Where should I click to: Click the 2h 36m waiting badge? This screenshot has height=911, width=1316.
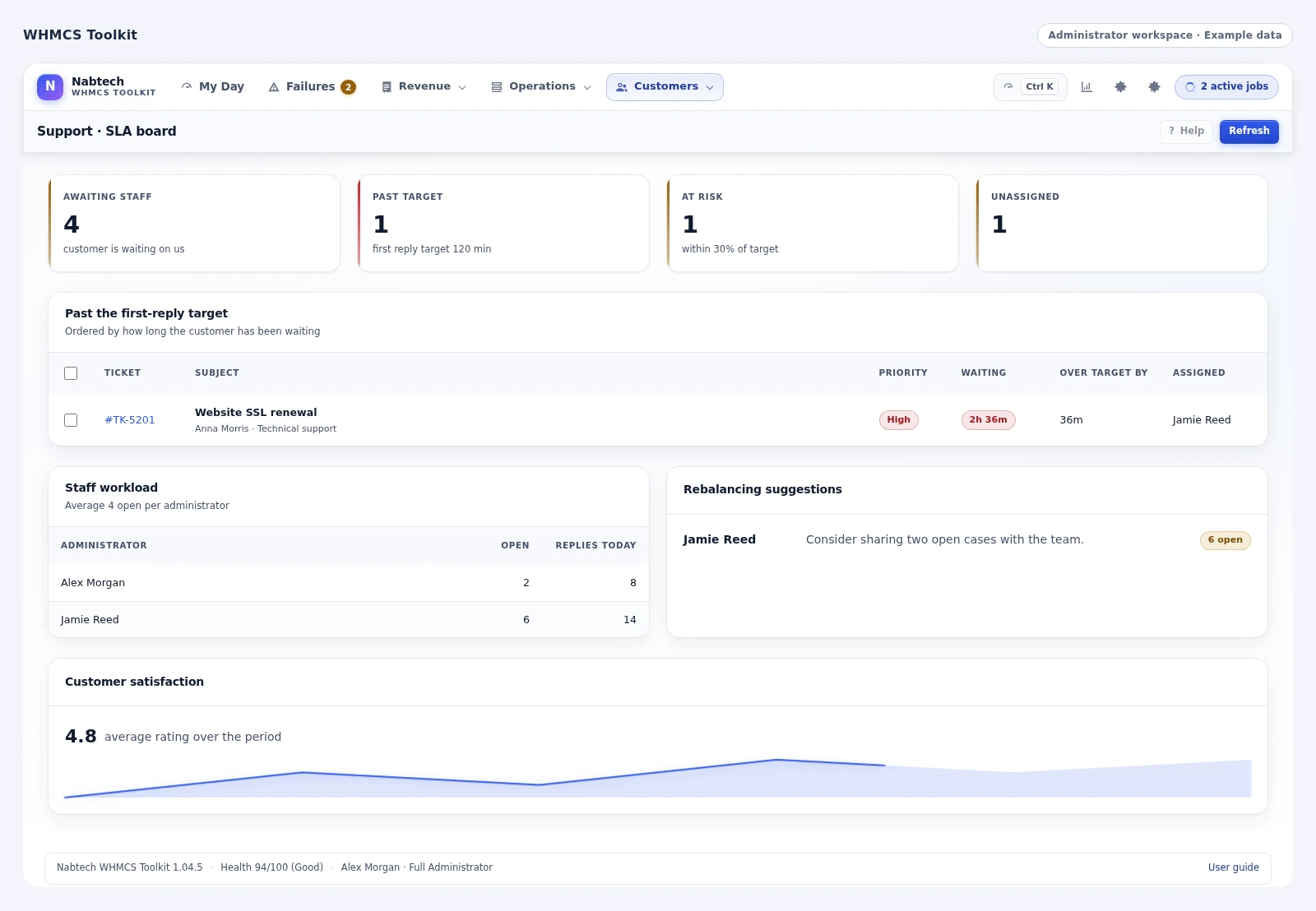988,420
